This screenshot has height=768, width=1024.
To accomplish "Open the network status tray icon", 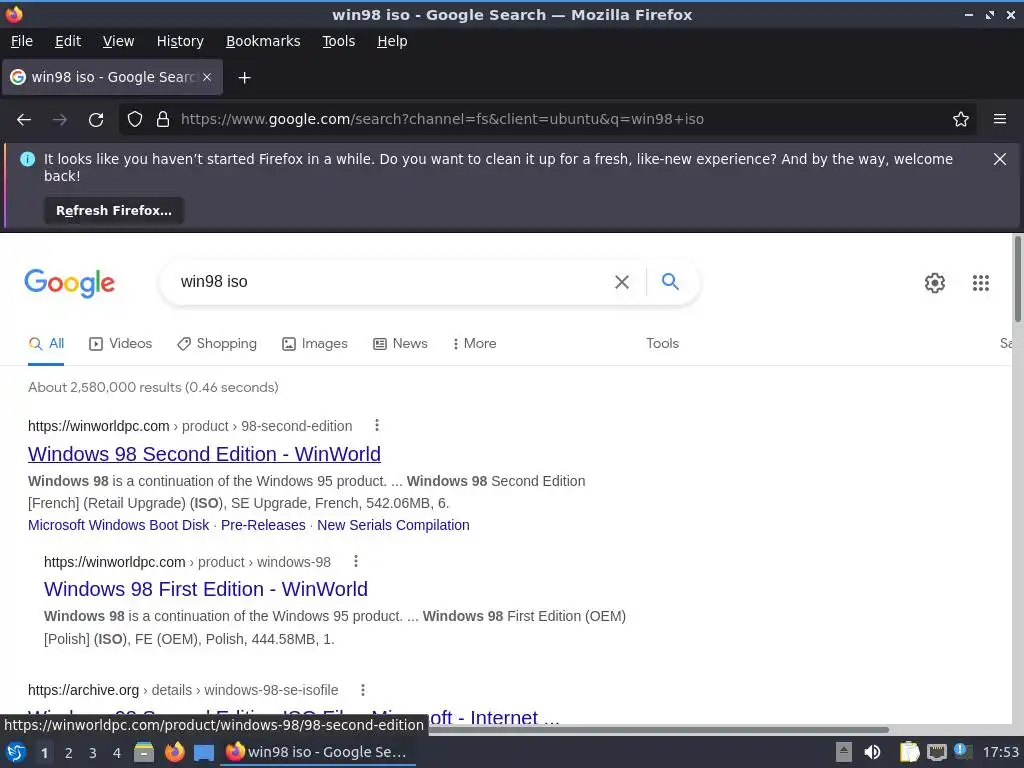I will coord(936,752).
